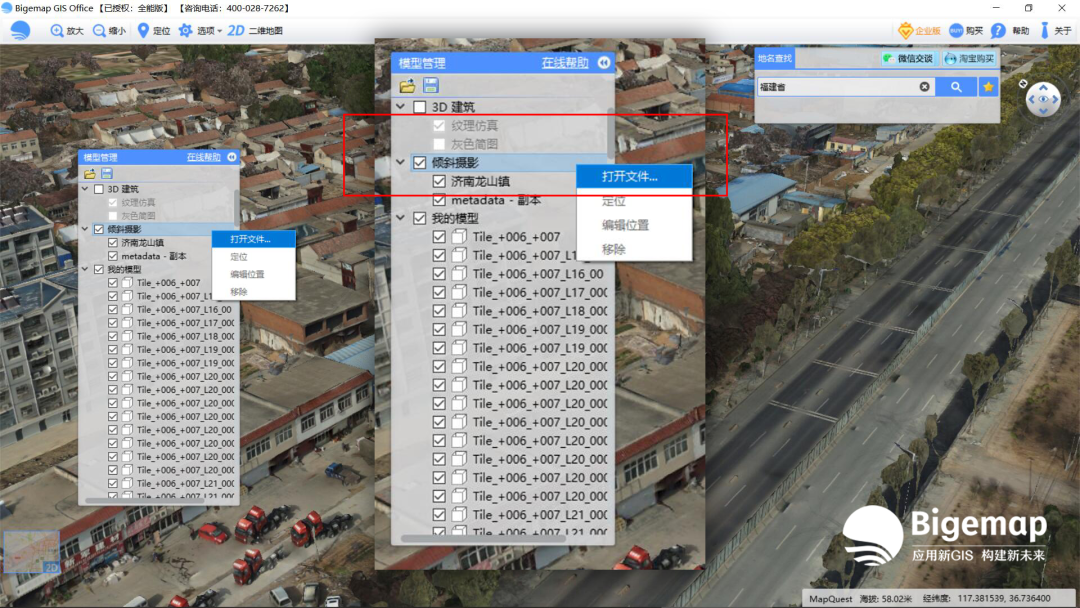The image size is (1080, 608).
Task: Choose 移除 in small context menu
Action: [x=253, y=291]
